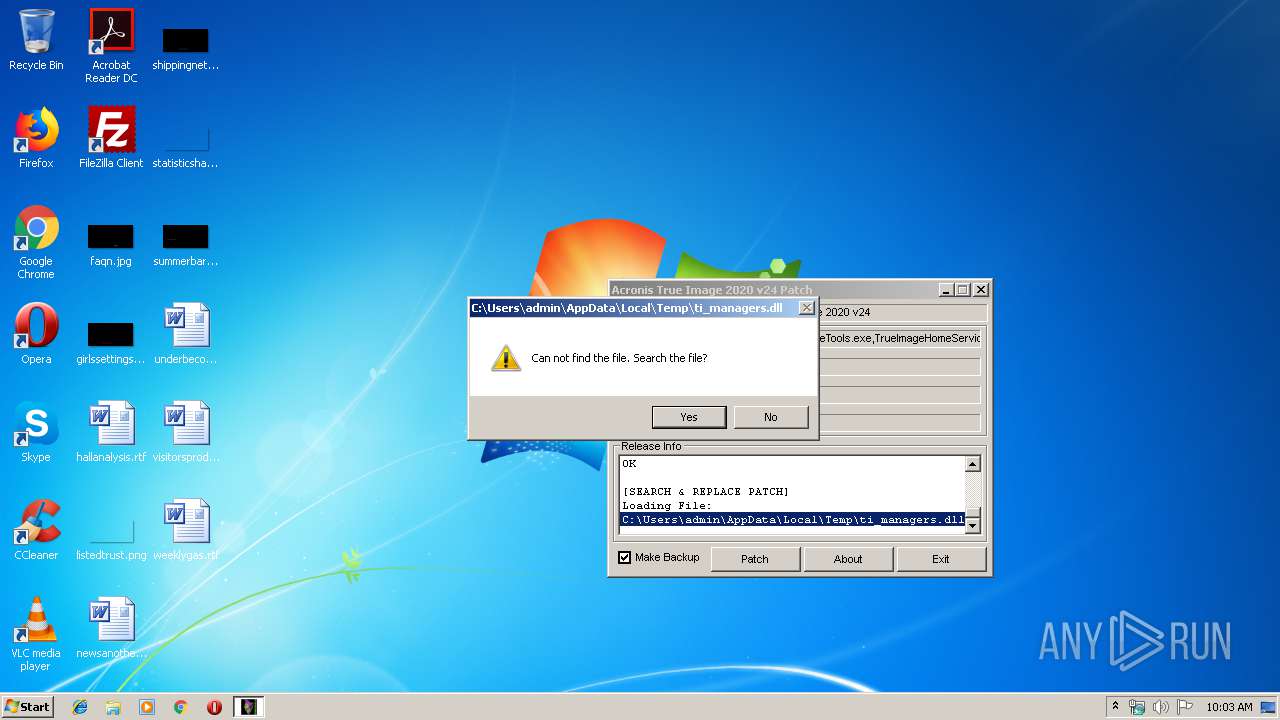
Task: Select the girlssettings desktop file
Action: tap(111, 341)
